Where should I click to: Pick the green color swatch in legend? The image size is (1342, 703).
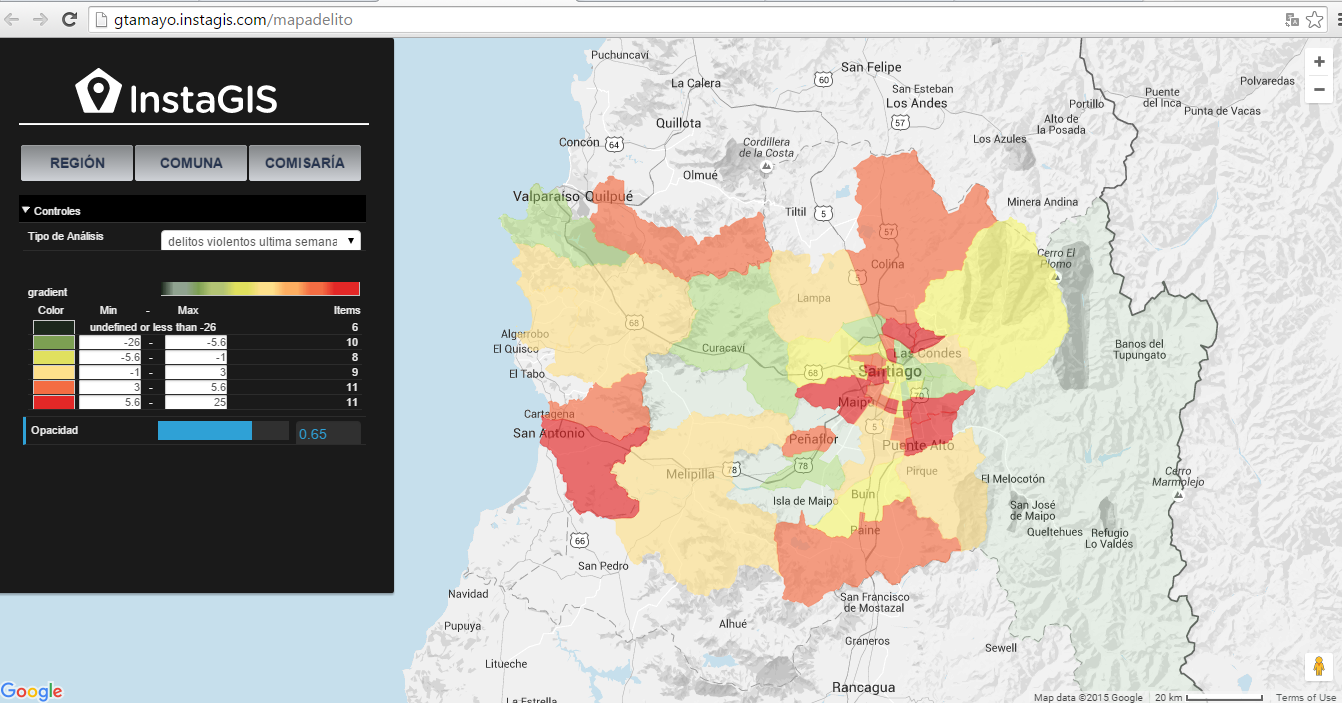coord(54,342)
